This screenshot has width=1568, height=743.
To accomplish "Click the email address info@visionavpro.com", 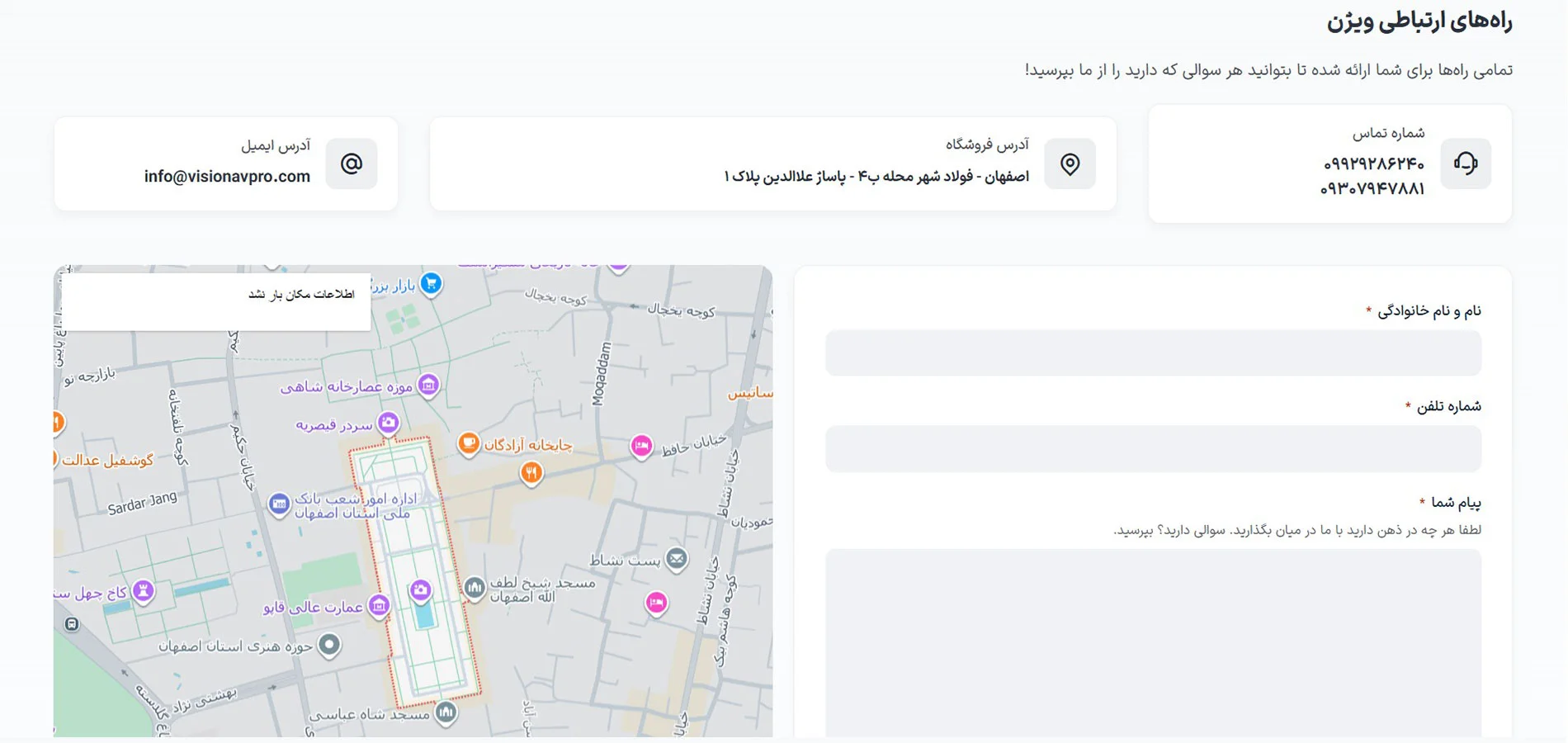I will [227, 176].
